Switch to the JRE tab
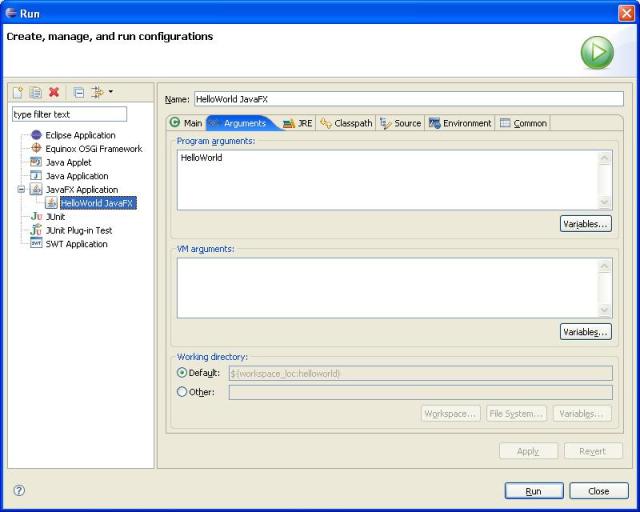This screenshot has width=640, height=512. 298,123
